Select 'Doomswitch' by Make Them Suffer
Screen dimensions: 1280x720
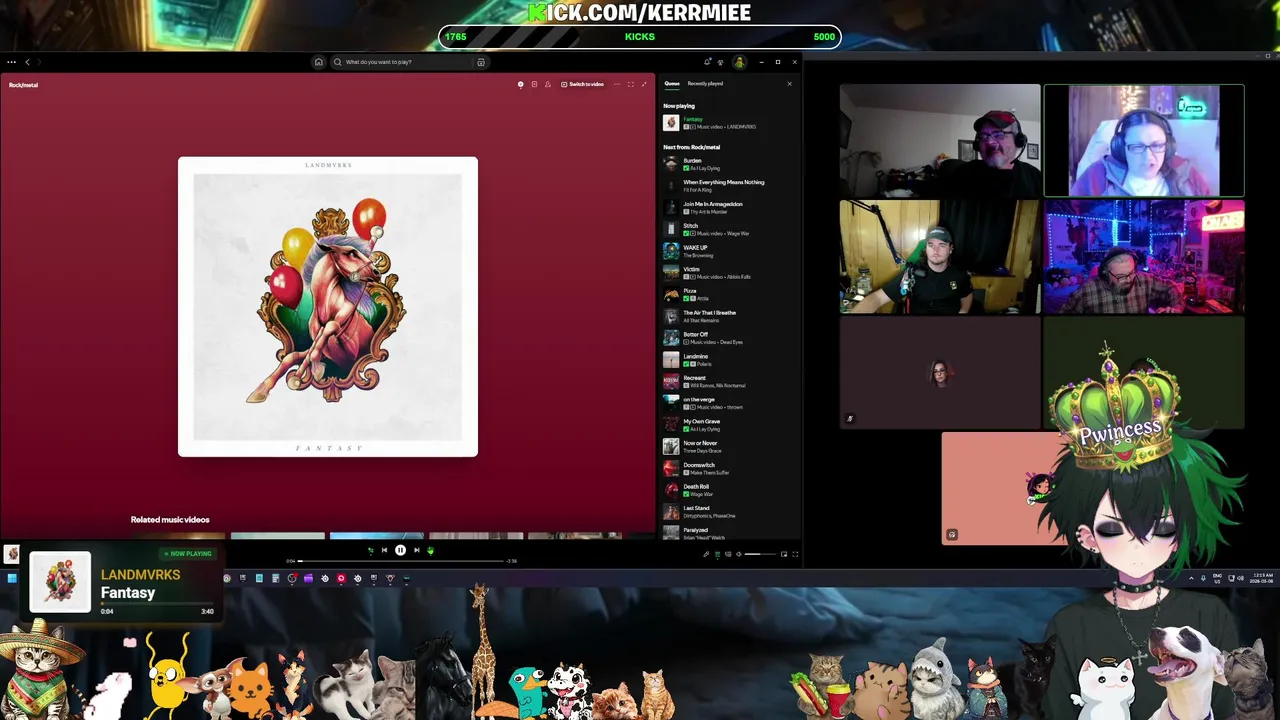730,468
